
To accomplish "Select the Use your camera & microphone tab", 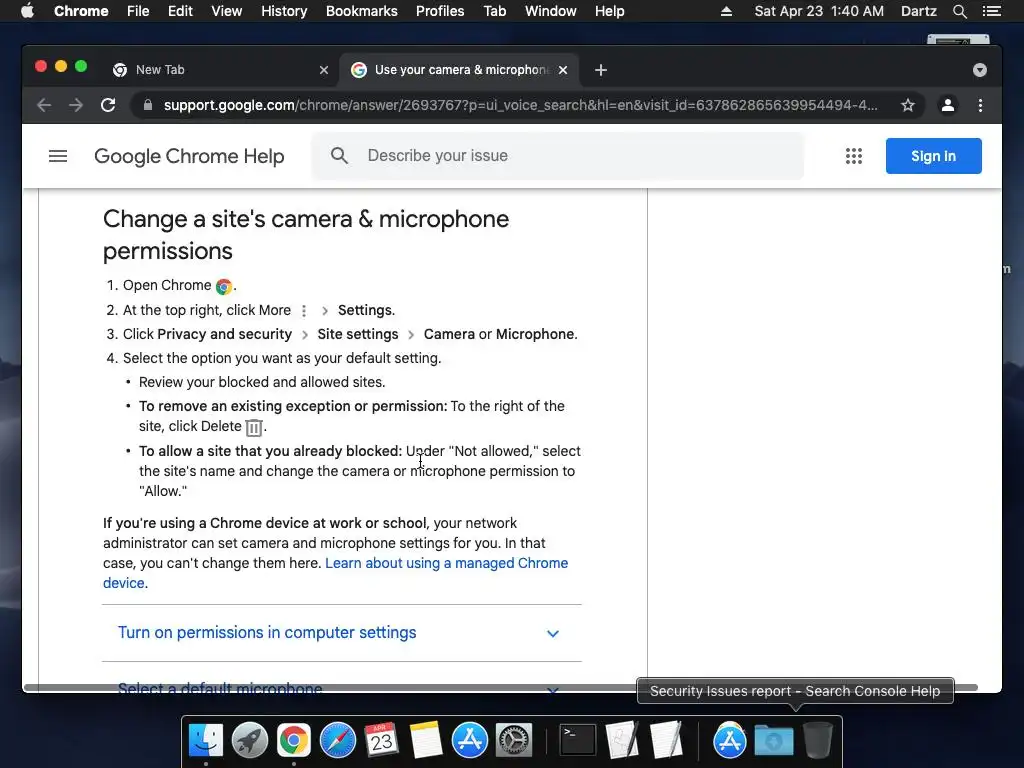I will (x=457, y=69).
